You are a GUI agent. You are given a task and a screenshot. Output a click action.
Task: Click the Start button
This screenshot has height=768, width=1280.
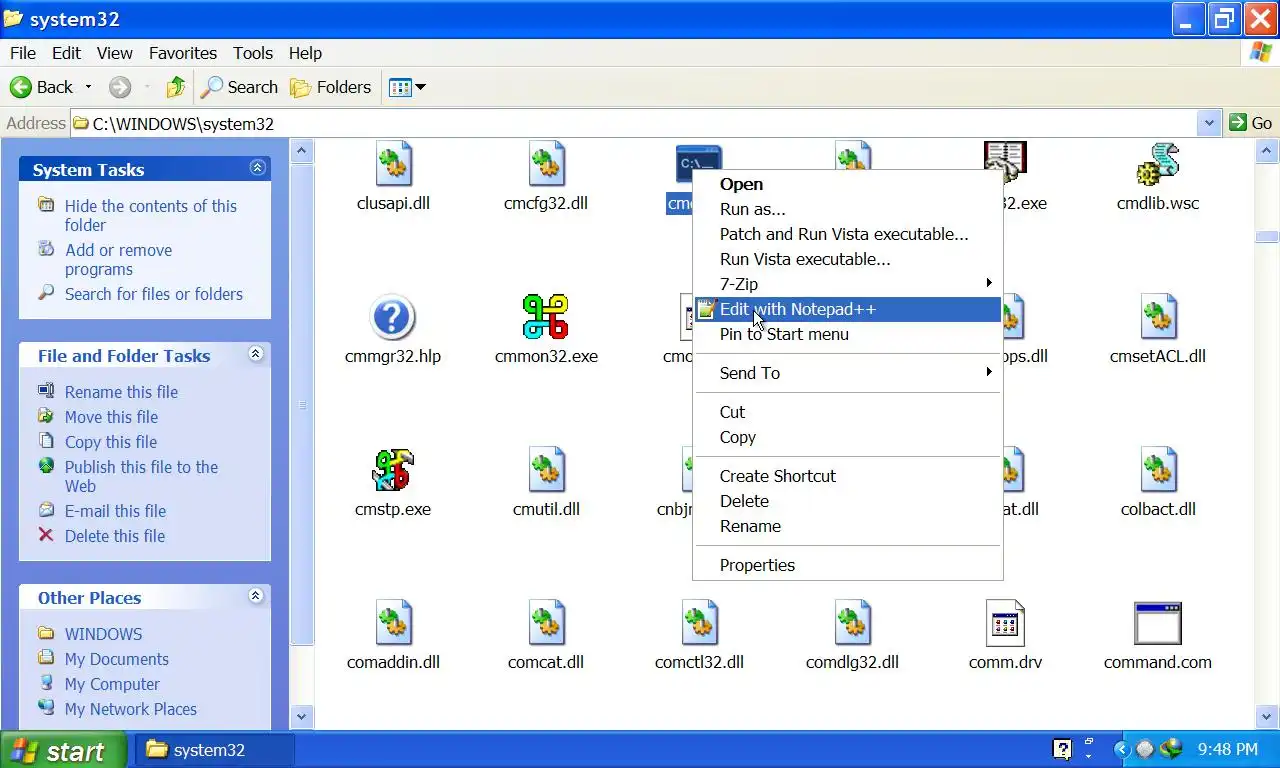point(64,750)
